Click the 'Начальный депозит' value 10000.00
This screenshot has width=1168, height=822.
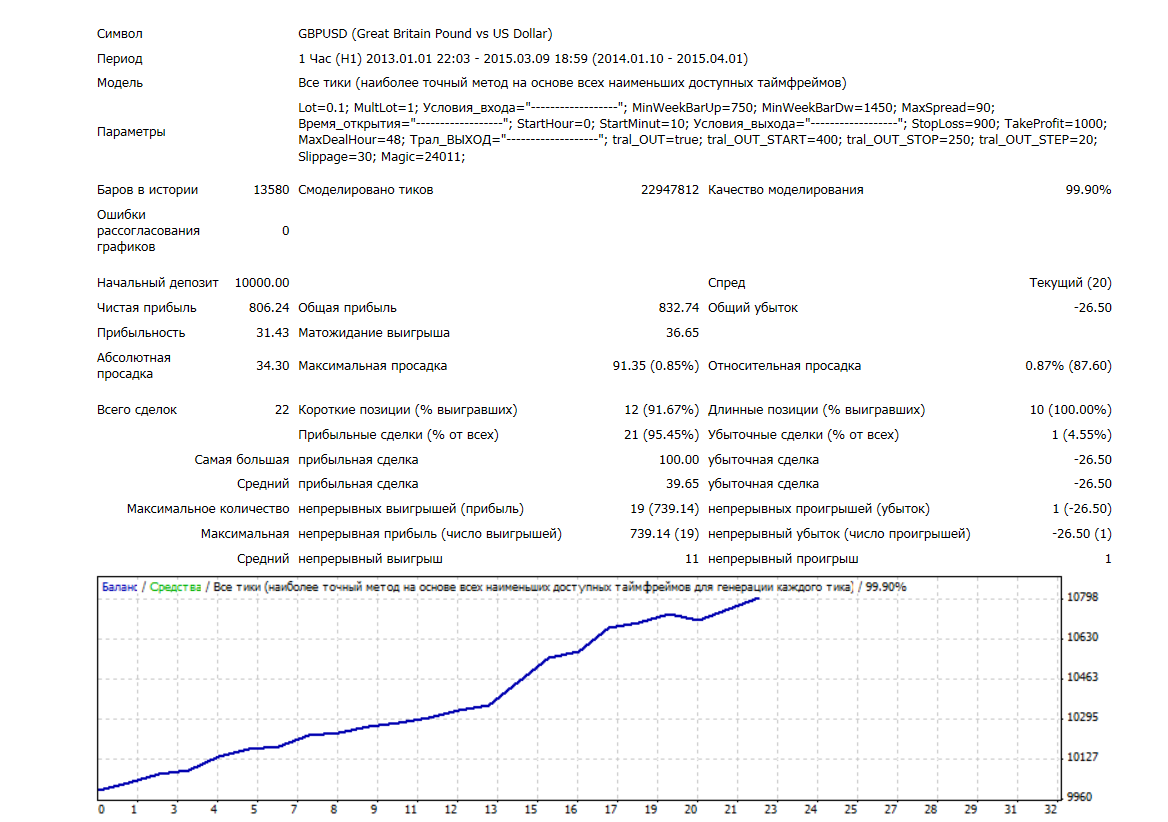[x=262, y=283]
